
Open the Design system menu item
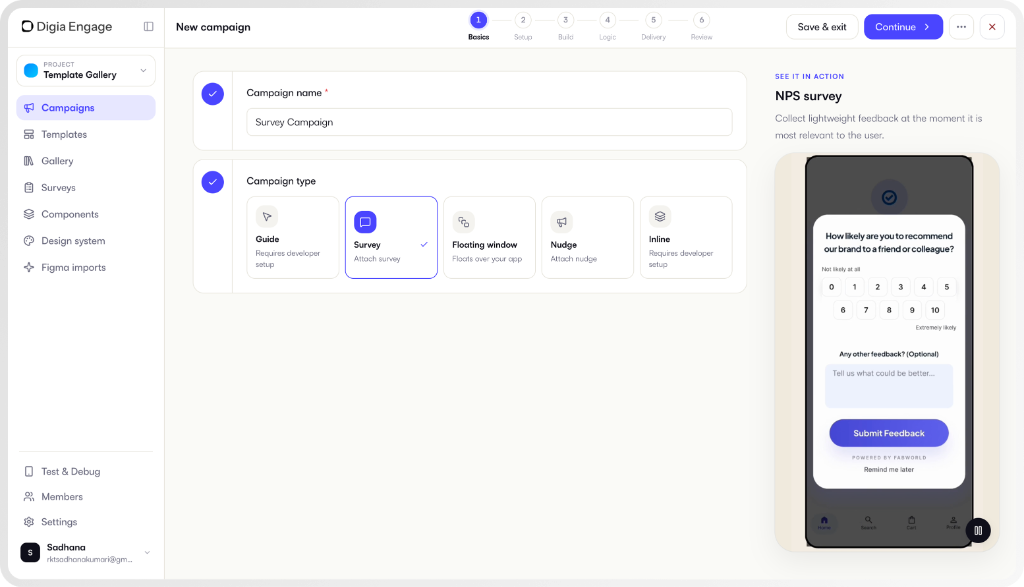pyautogui.click(x=86, y=241)
